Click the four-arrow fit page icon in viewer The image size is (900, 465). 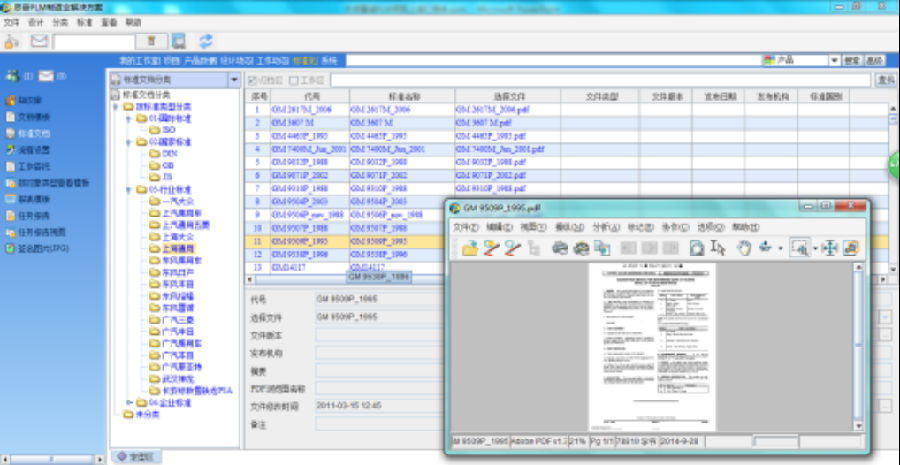829,248
